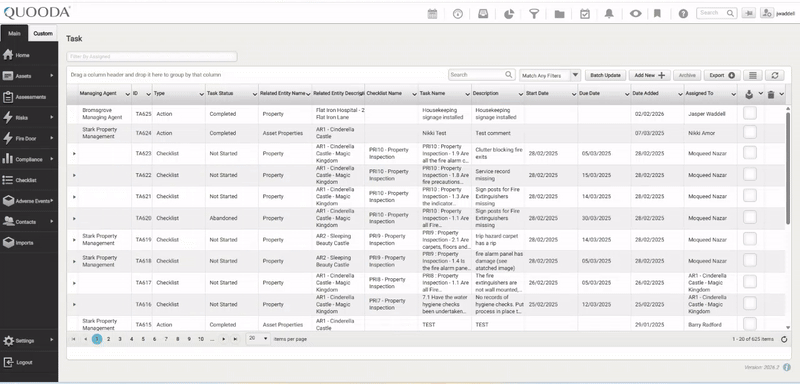Expand row TA620 details
The image size is (800, 384).
pos(74,218)
